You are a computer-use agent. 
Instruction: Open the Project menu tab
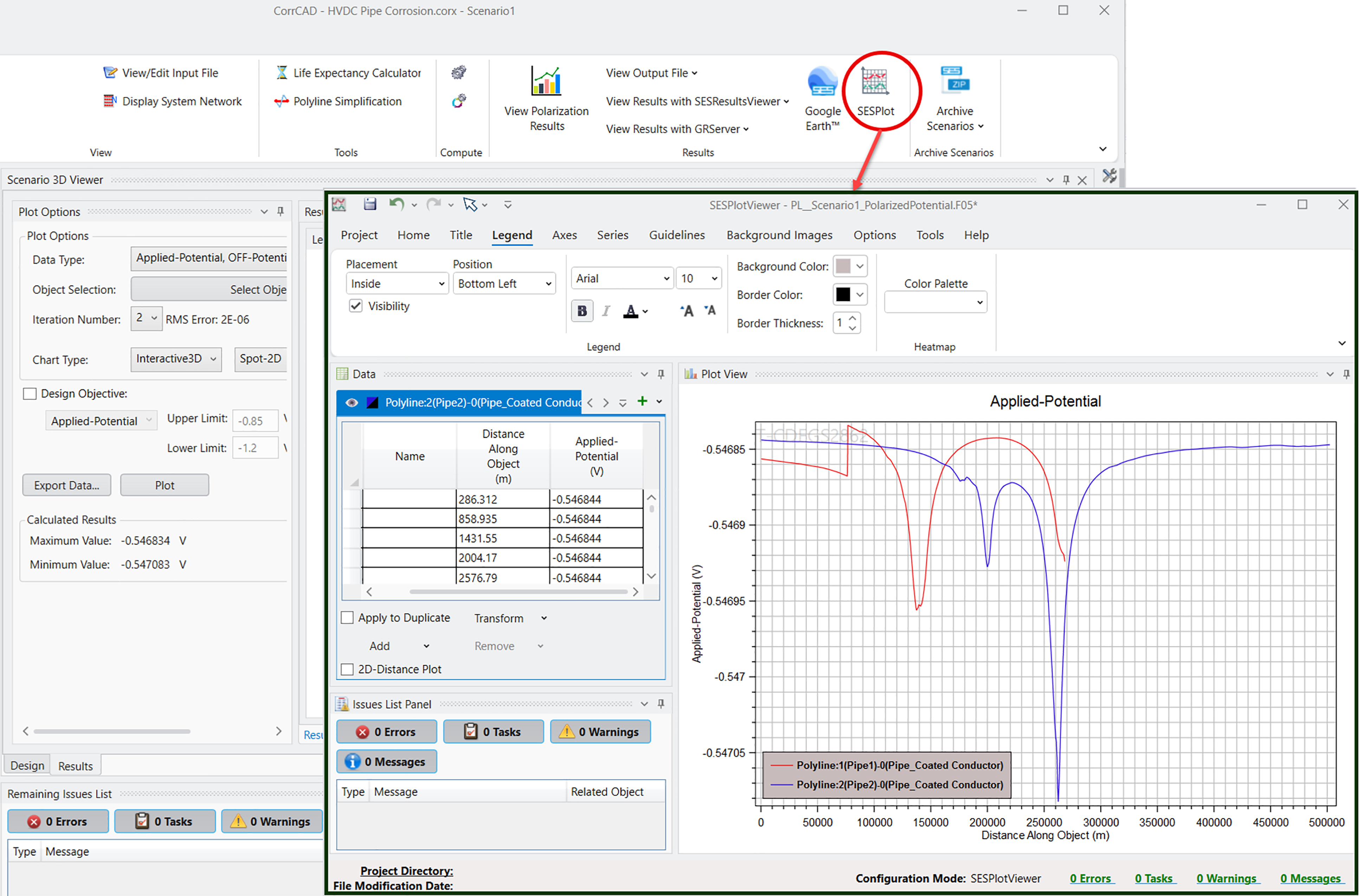click(x=359, y=235)
